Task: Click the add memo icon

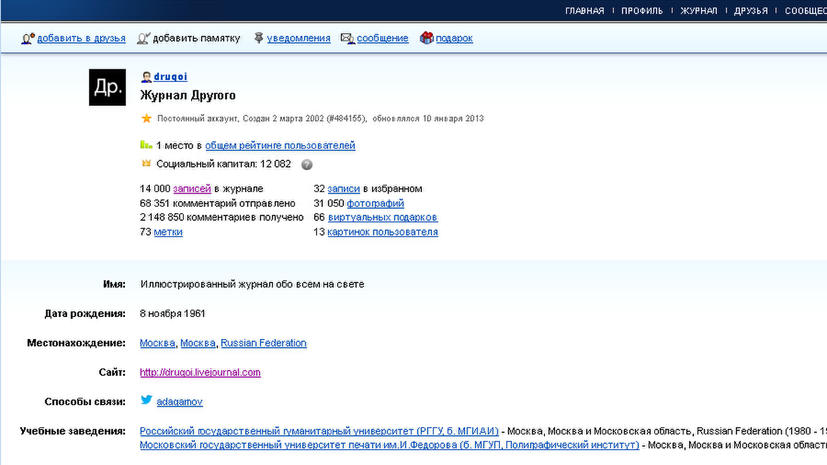Action: point(143,38)
